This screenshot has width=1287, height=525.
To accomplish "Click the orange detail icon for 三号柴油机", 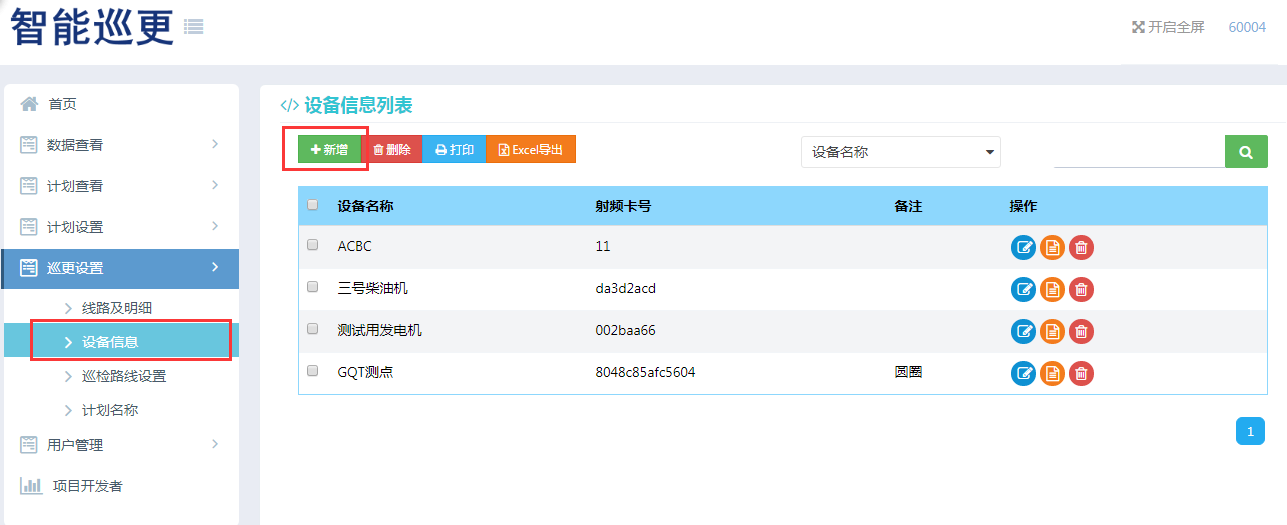I will (1052, 290).
